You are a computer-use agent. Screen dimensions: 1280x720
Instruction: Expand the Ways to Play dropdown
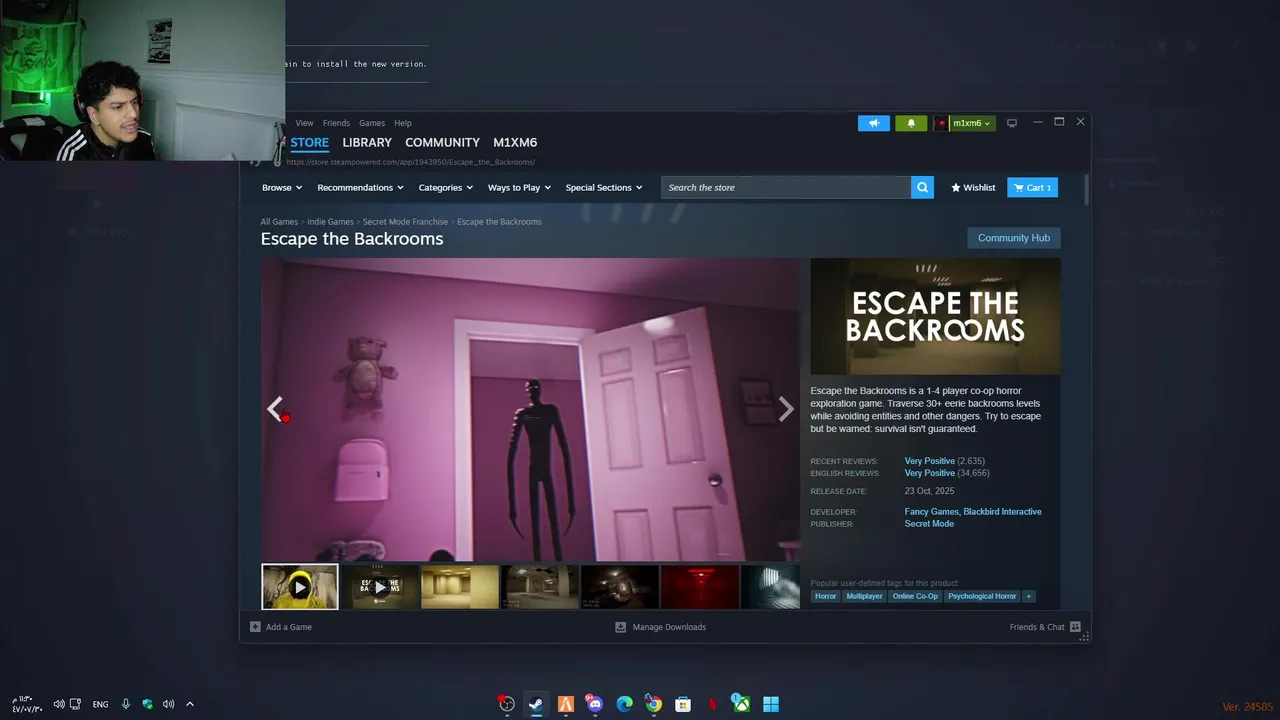(x=518, y=188)
